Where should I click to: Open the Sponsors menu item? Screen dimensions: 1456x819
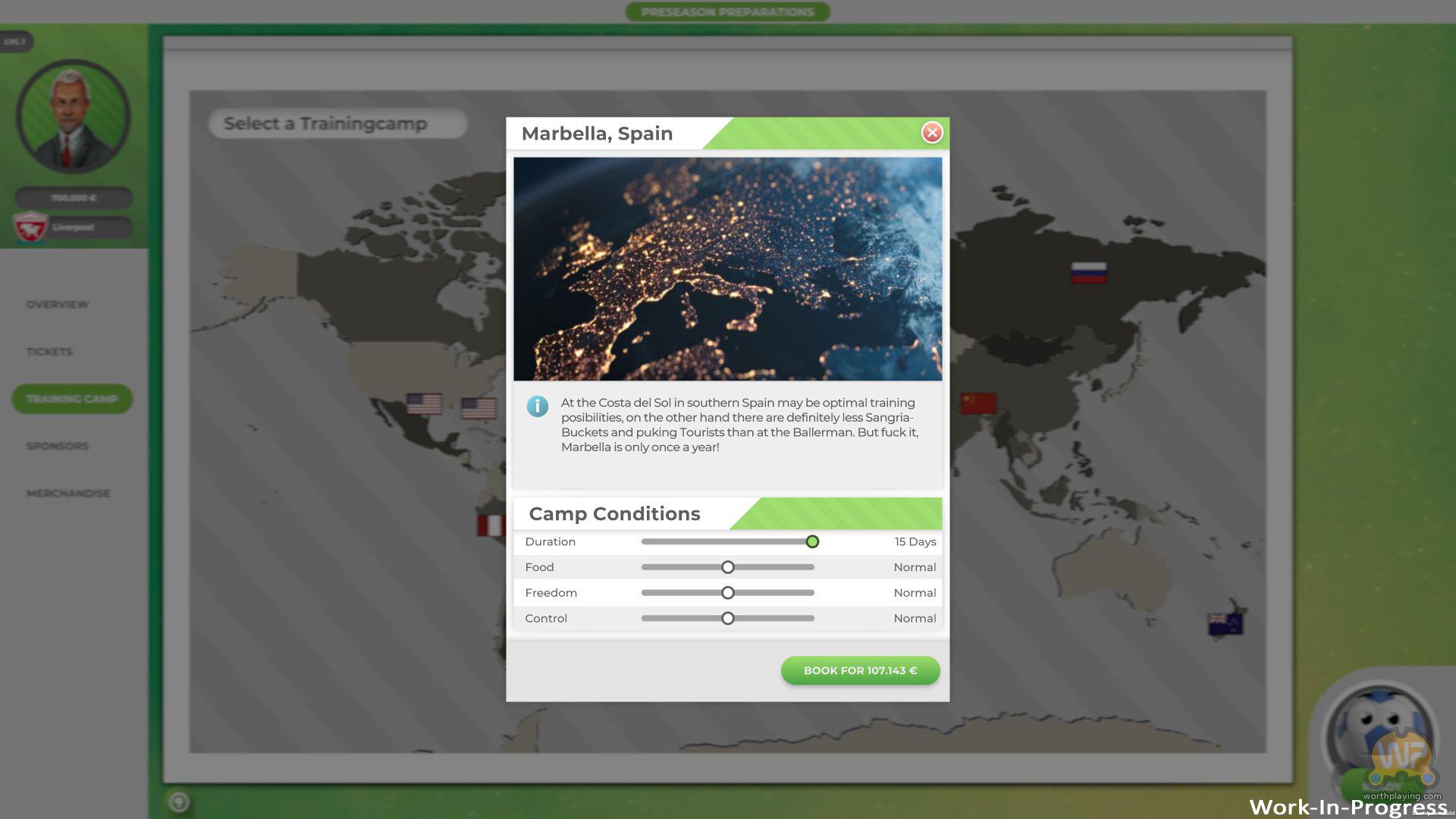58,446
